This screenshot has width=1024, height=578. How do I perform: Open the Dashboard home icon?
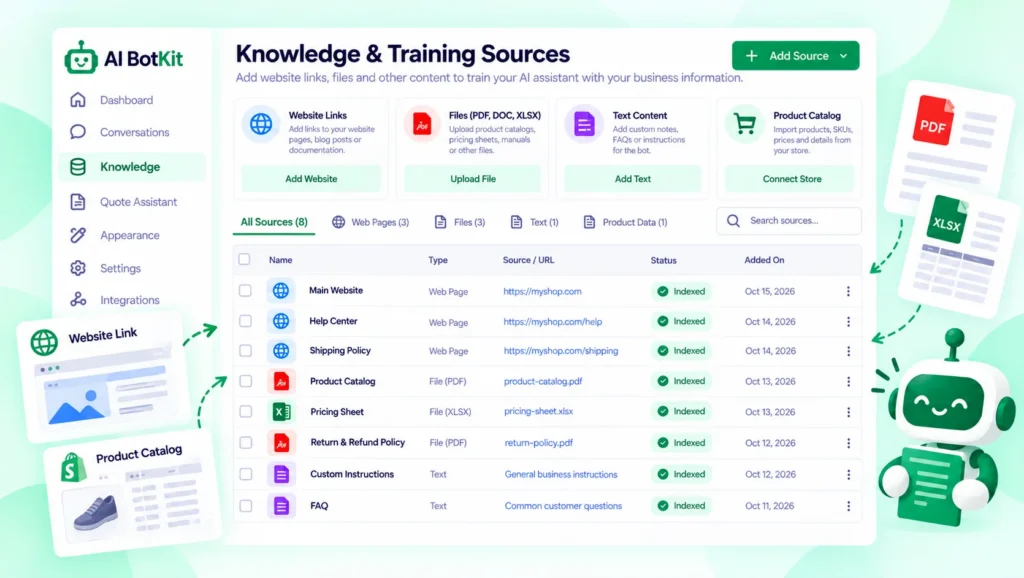[x=78, y=100]
